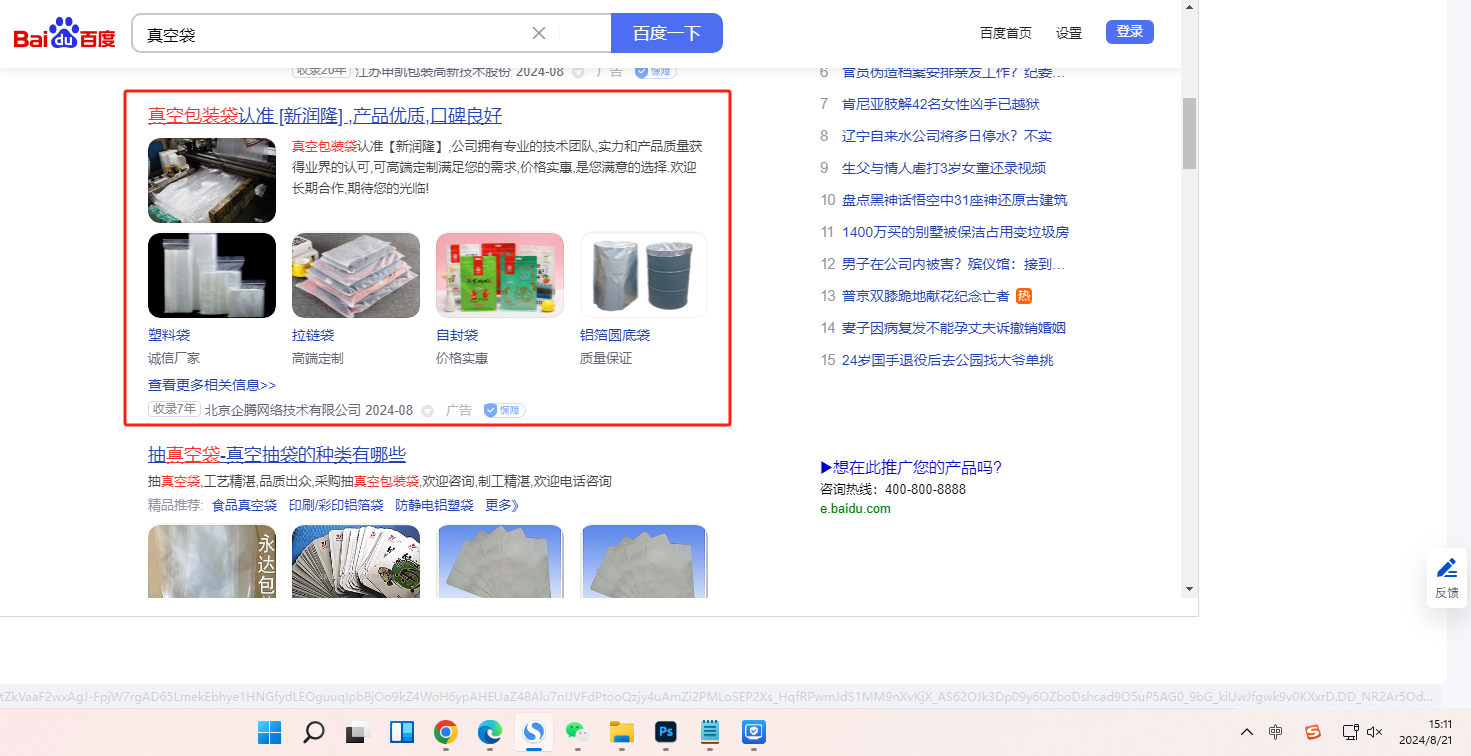Open the e.baidu.com link

click(x=855, y=508)
